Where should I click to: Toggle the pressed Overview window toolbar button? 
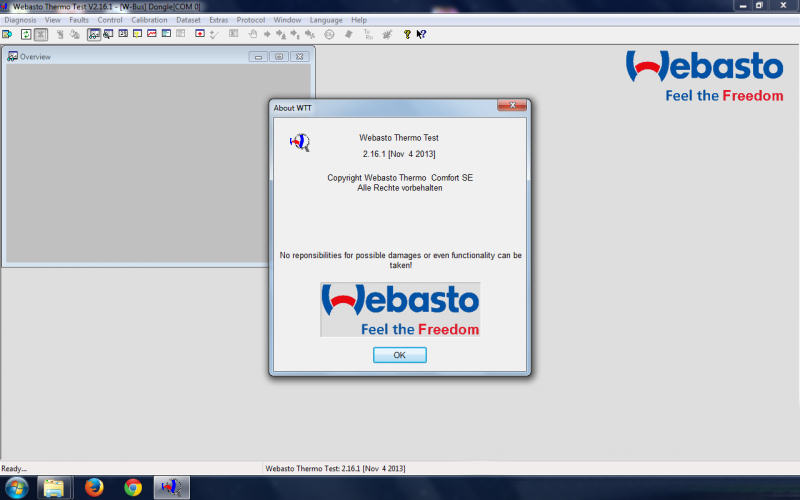[x=93, y=33]
